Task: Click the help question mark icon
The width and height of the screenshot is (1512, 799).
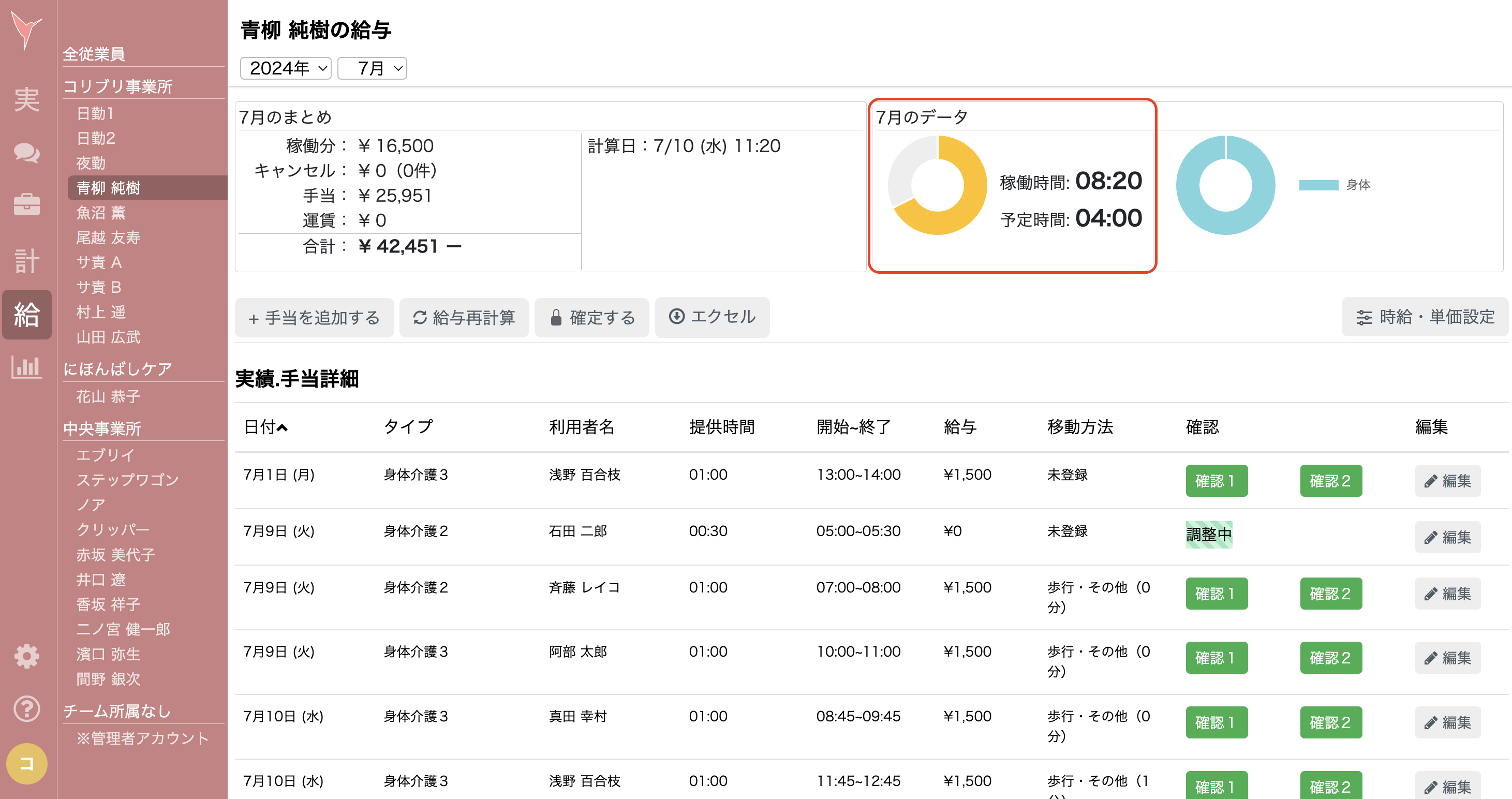Action: point(26,708)
